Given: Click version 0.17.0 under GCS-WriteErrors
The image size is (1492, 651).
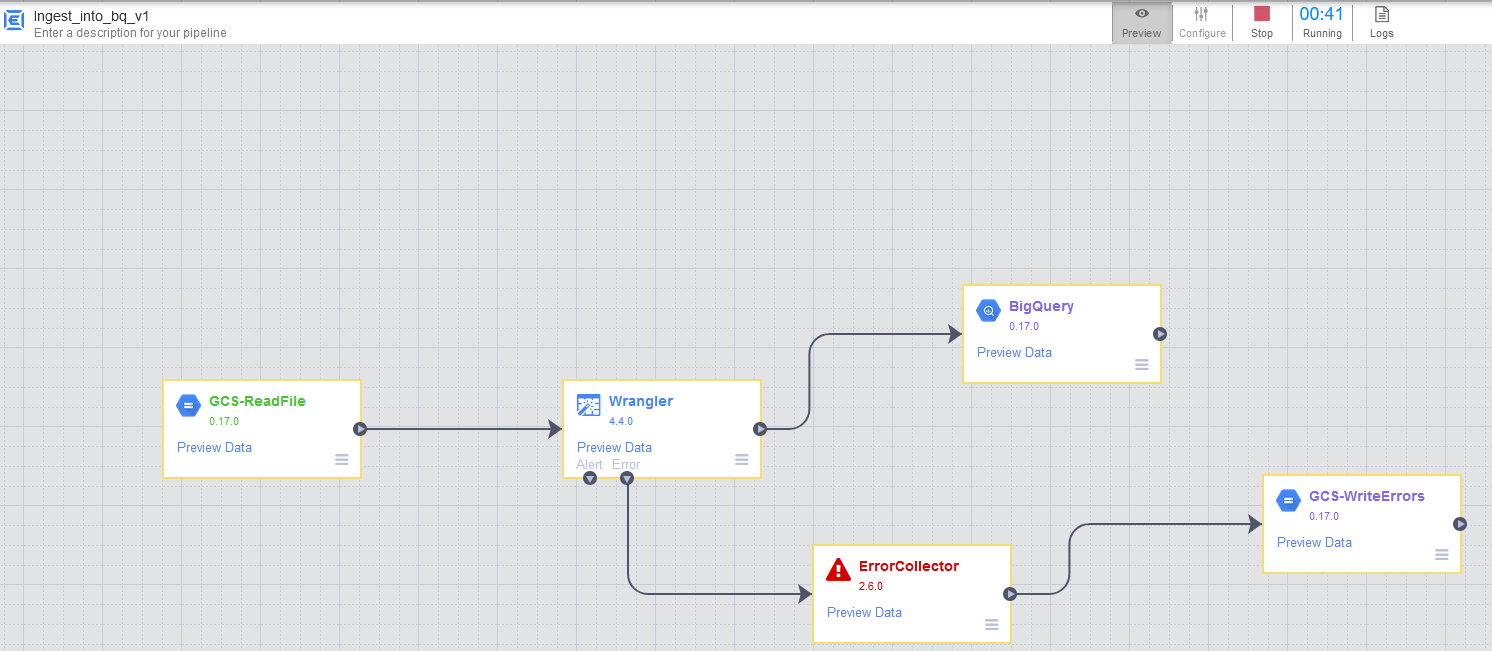Looking at the screenshot, I should pos(1324,516).
